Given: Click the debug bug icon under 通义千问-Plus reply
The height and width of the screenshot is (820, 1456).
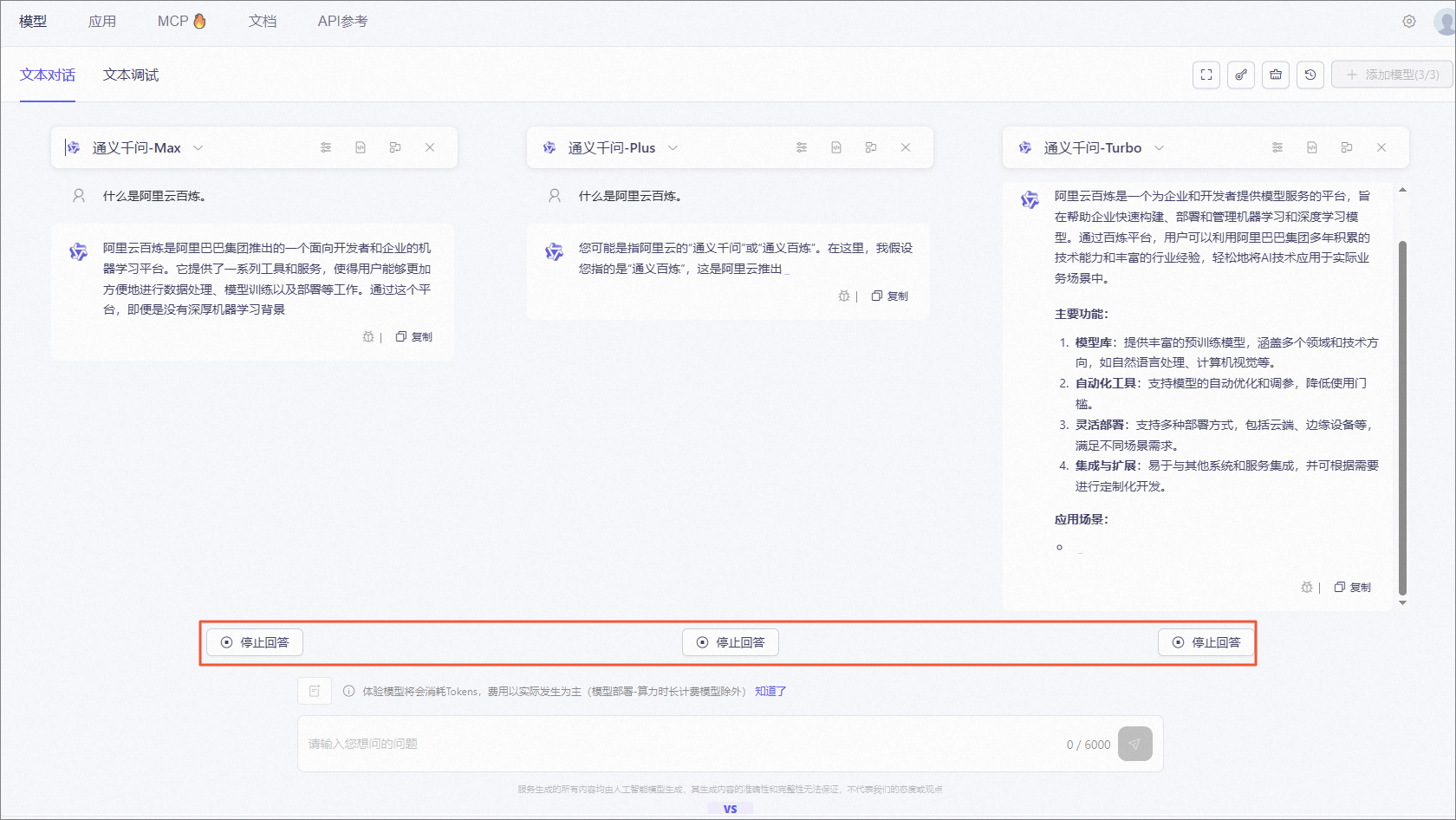Looking at the screenshot, I should (x=844, y=296).
